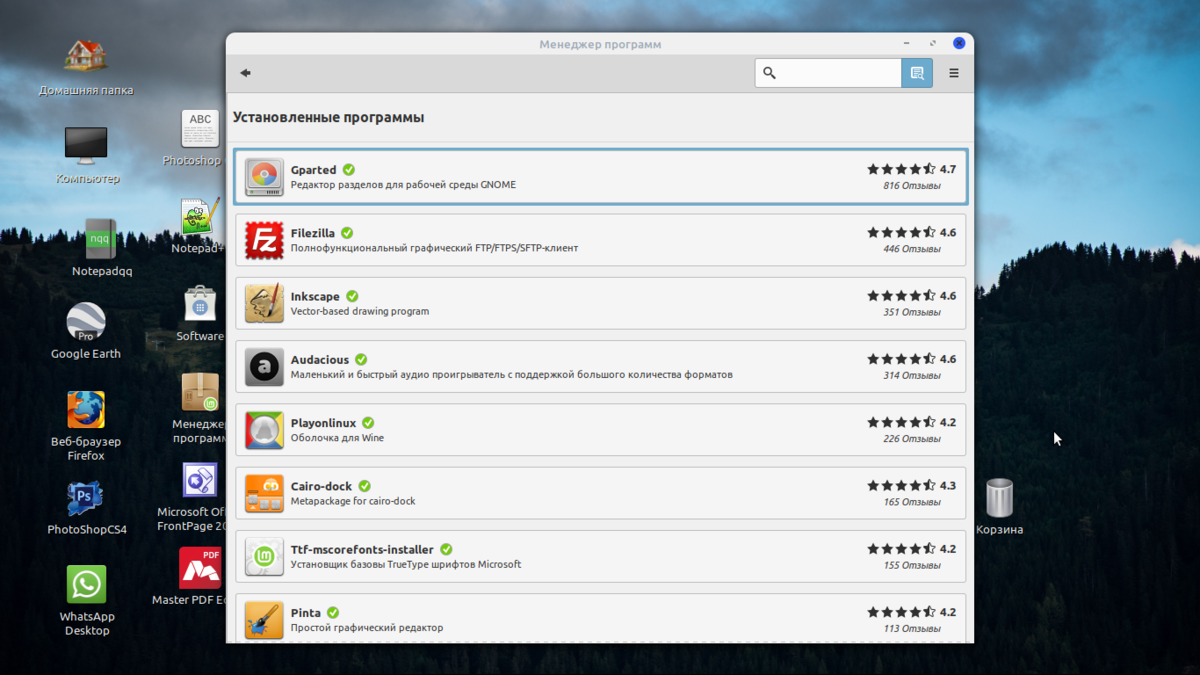This screenshot has height=675, width=1200.
Task: Click the green installed checkmark beside Cairo-dock
Action: (364, 486)
